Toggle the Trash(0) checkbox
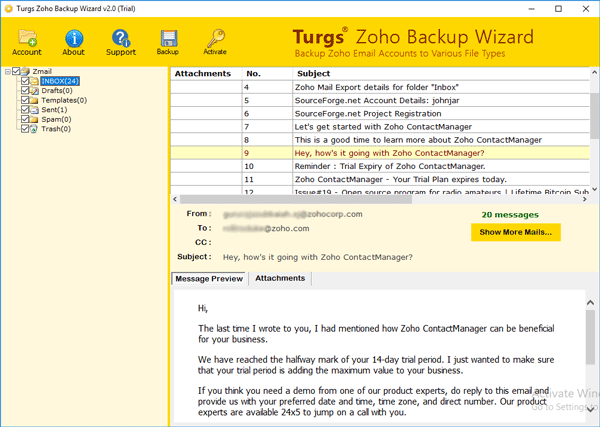The height and width of the screenshot is (427, 600). click(x=25, y=129)
